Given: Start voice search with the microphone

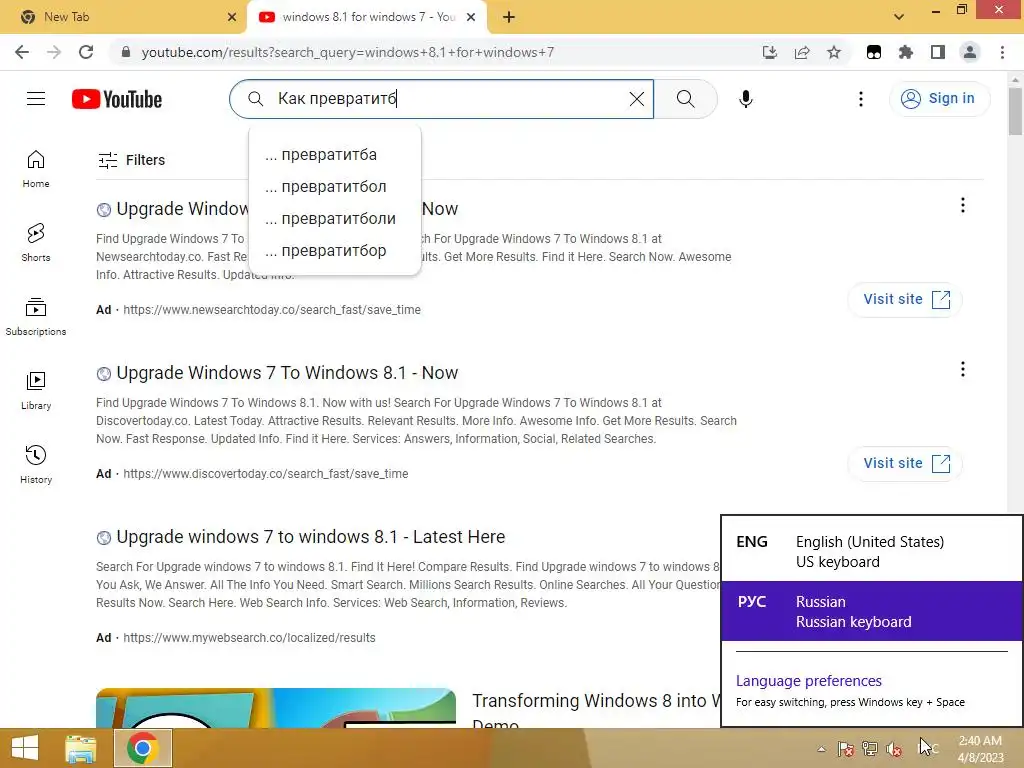Looking at the screenshot, I should [746, 99].
